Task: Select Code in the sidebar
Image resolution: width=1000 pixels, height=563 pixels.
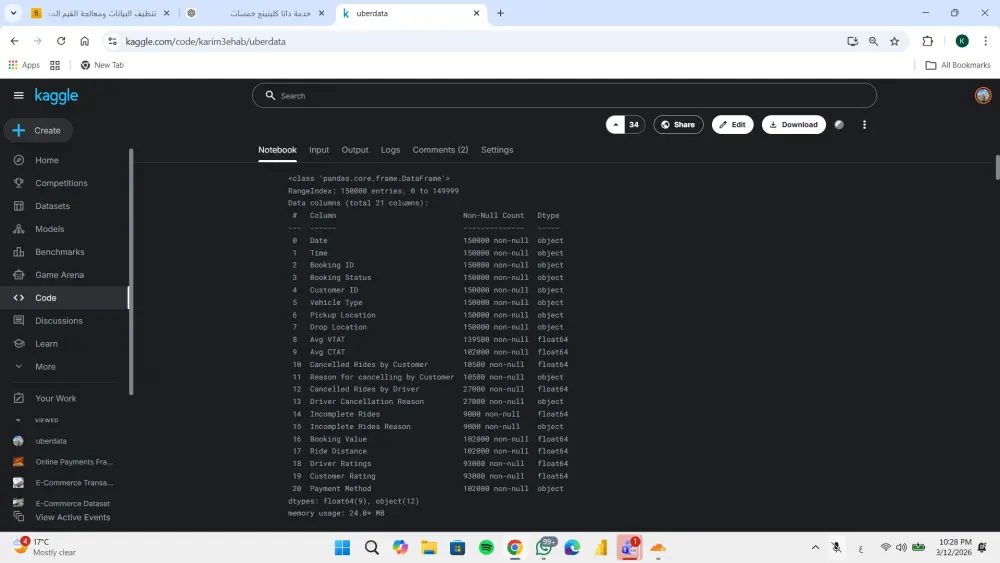Action: pos(64,298)
